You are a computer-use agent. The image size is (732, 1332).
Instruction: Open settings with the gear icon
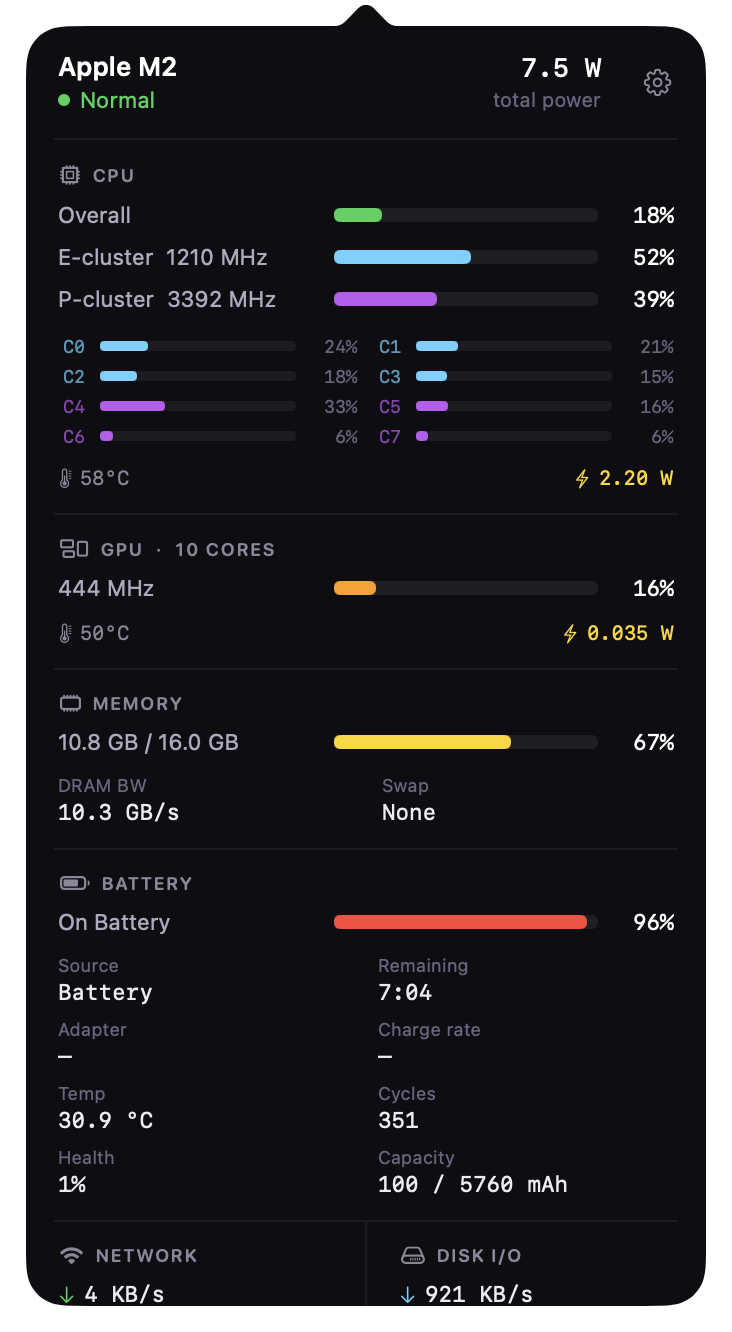coord(657,82)
